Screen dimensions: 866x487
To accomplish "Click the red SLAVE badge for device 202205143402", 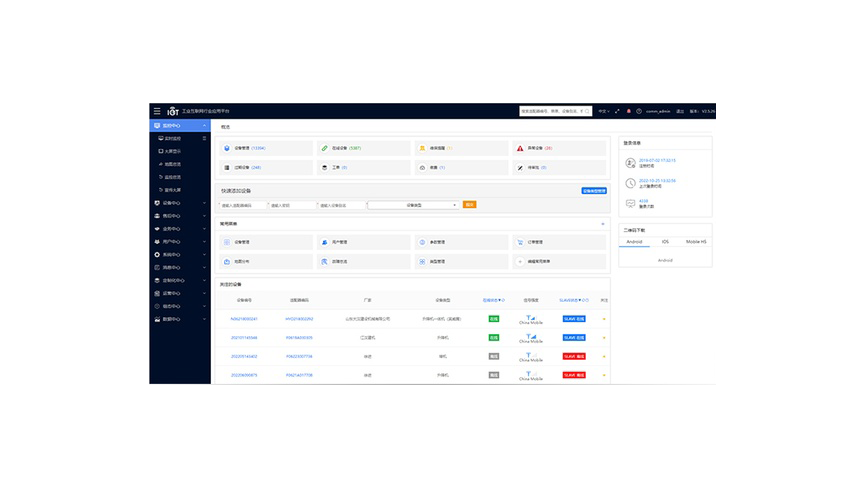I will [574, 356].
